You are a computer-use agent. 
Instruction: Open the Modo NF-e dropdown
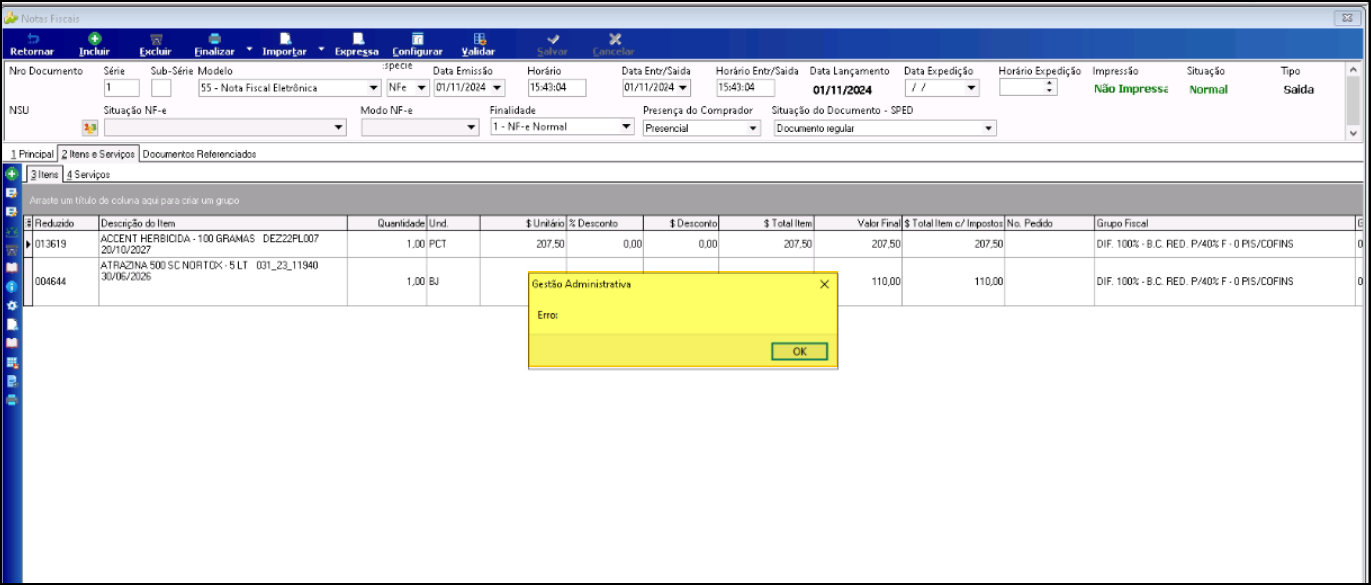pyautogui.click(x=472, y=128)
